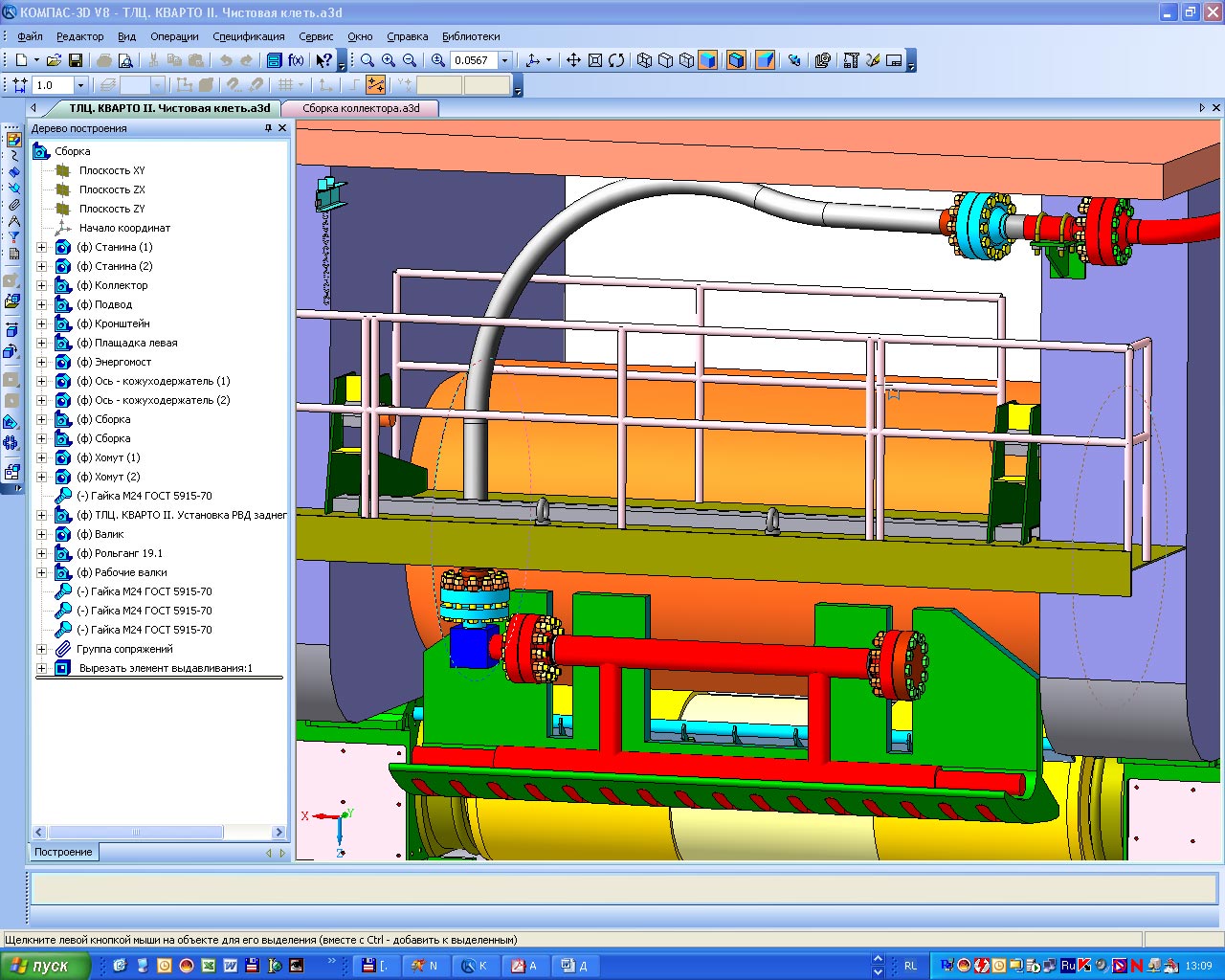Open the variables f(x) panel
This screenshot has width=1225, height=980.
click(296, 60)
